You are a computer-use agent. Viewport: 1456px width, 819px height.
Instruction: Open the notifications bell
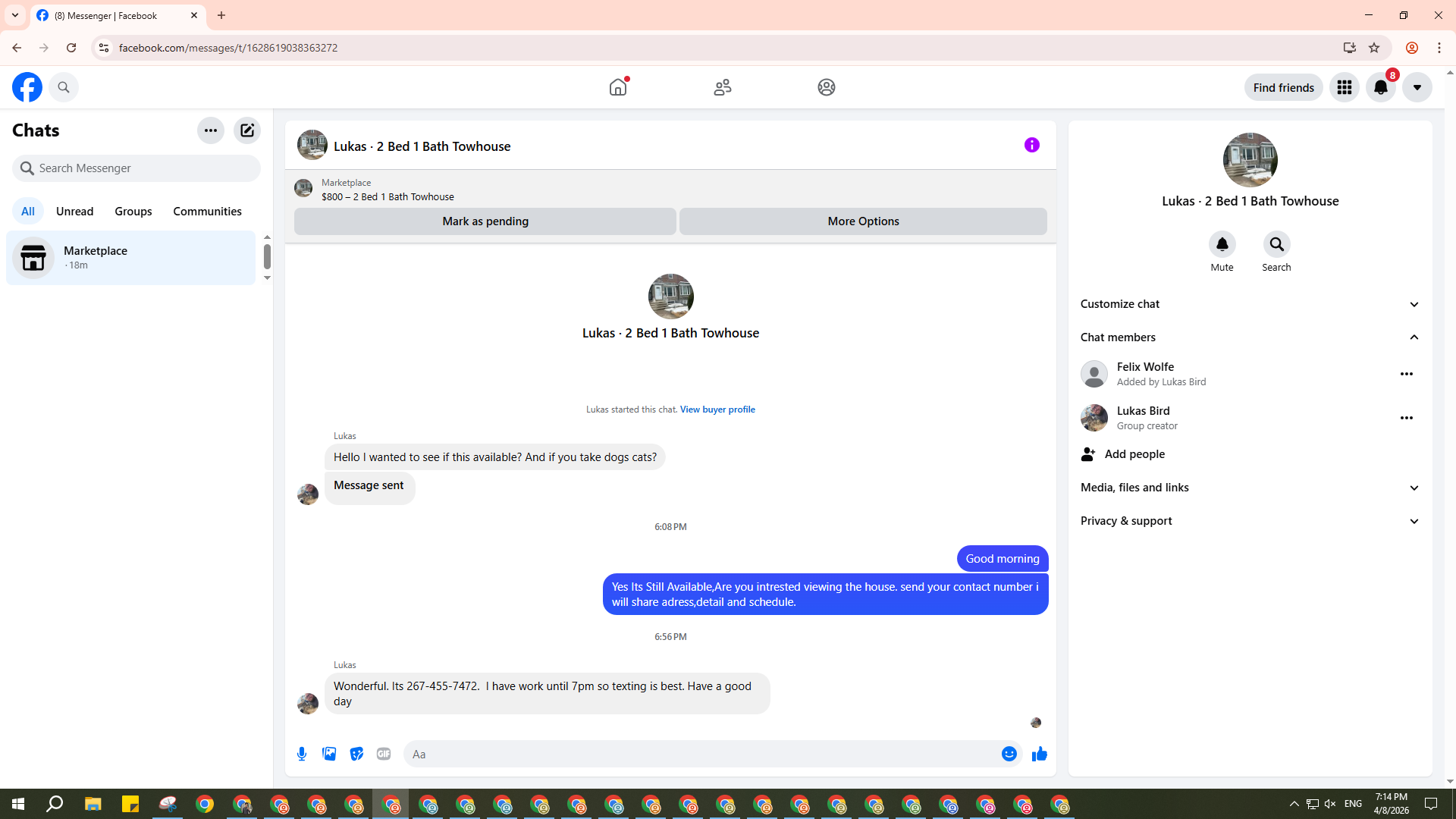pyautogui.click(x=1380, y=88)
